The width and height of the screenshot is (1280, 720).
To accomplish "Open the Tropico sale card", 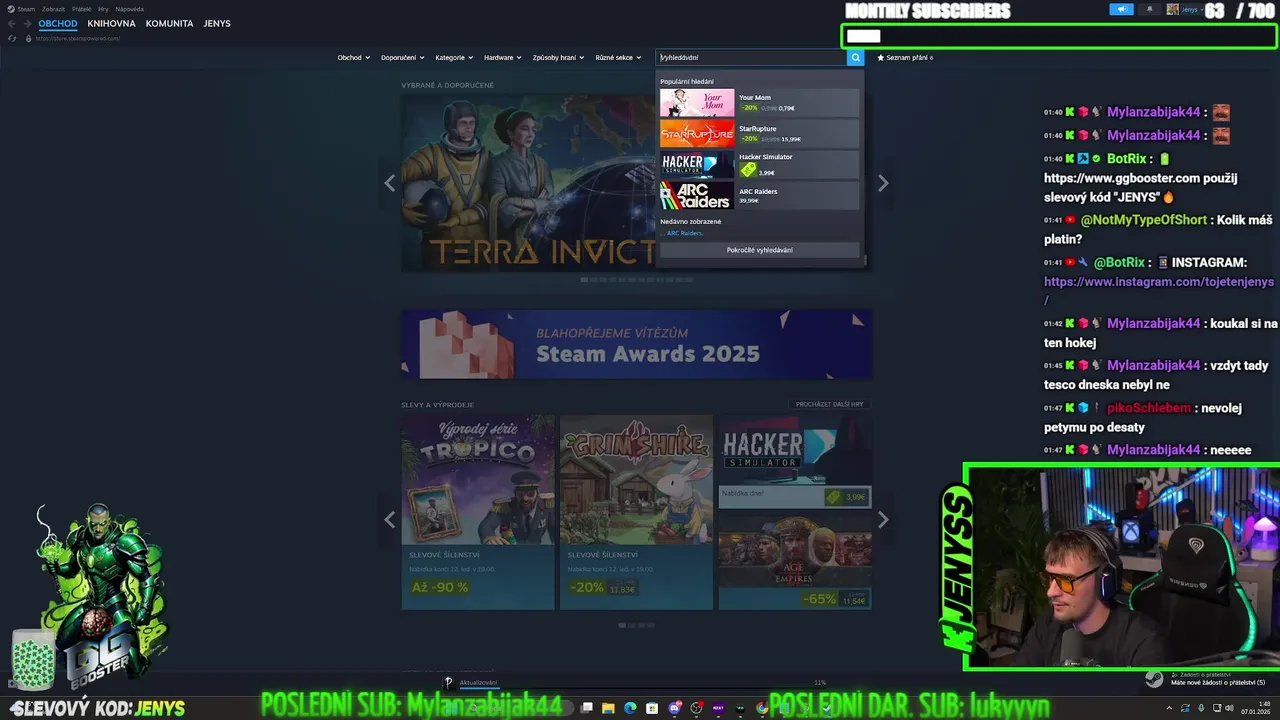I will [478, 512].
